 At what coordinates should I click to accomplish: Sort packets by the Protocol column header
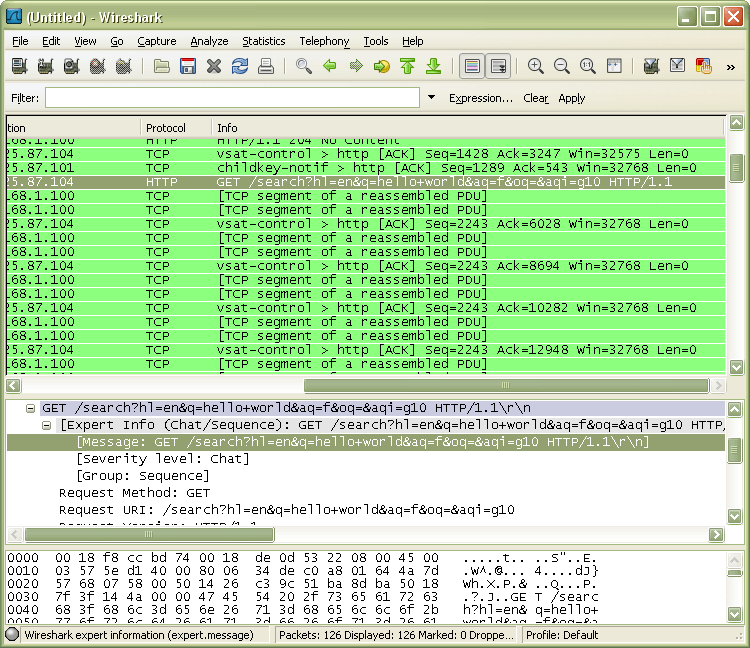point(176,128)
